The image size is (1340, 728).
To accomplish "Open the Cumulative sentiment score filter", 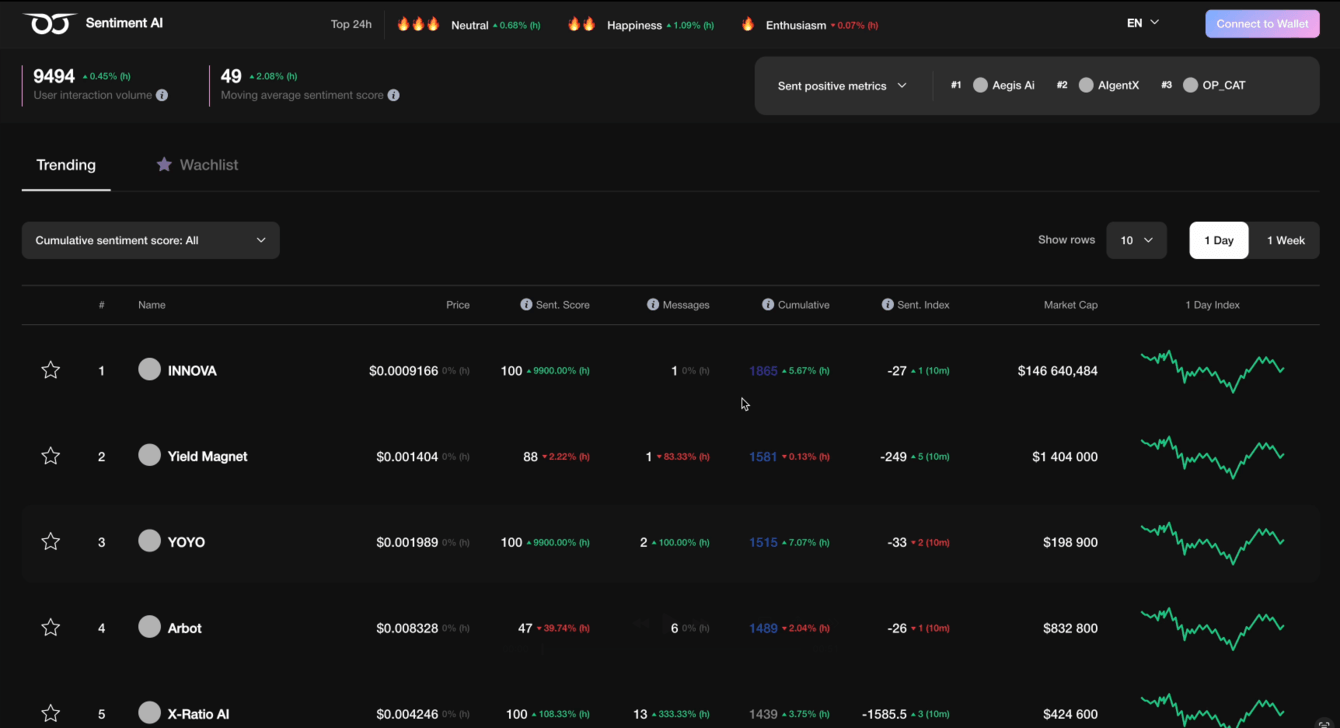I will (x=150, y=240).
